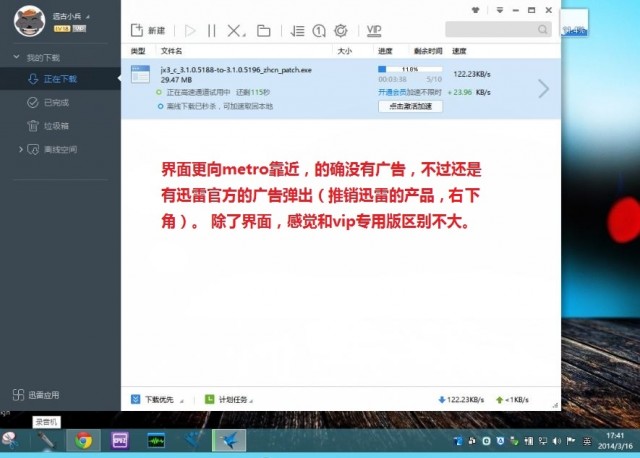Collapse the 我的下载 tree section

coord(16,57)
